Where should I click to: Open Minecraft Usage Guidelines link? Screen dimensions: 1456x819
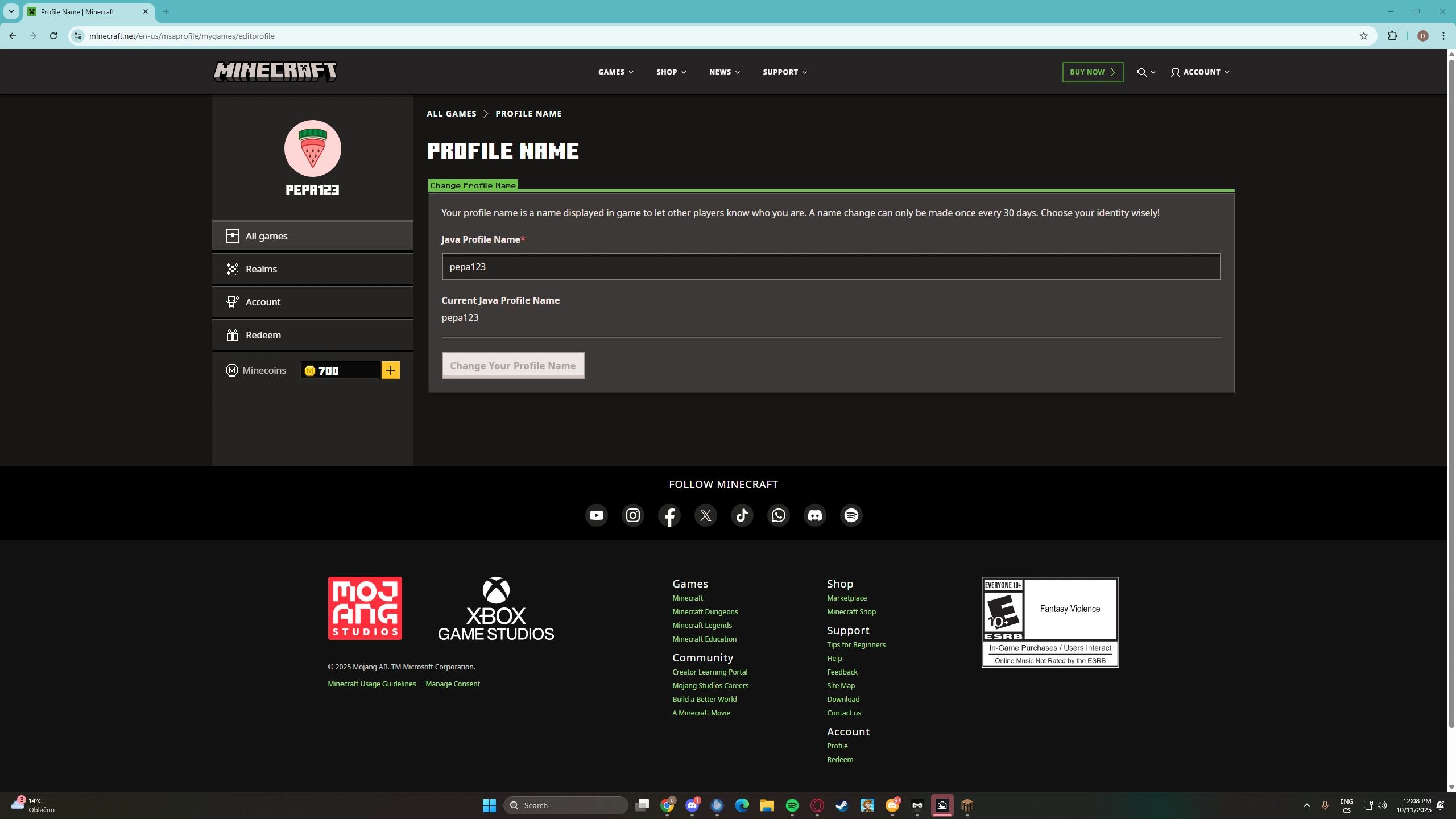[371, 684]
